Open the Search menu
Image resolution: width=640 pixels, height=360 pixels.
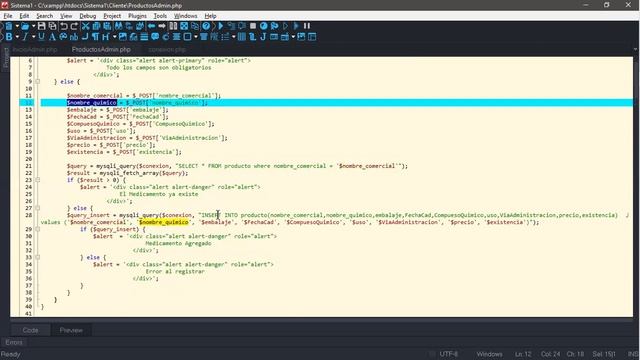[x=44, y=16]
